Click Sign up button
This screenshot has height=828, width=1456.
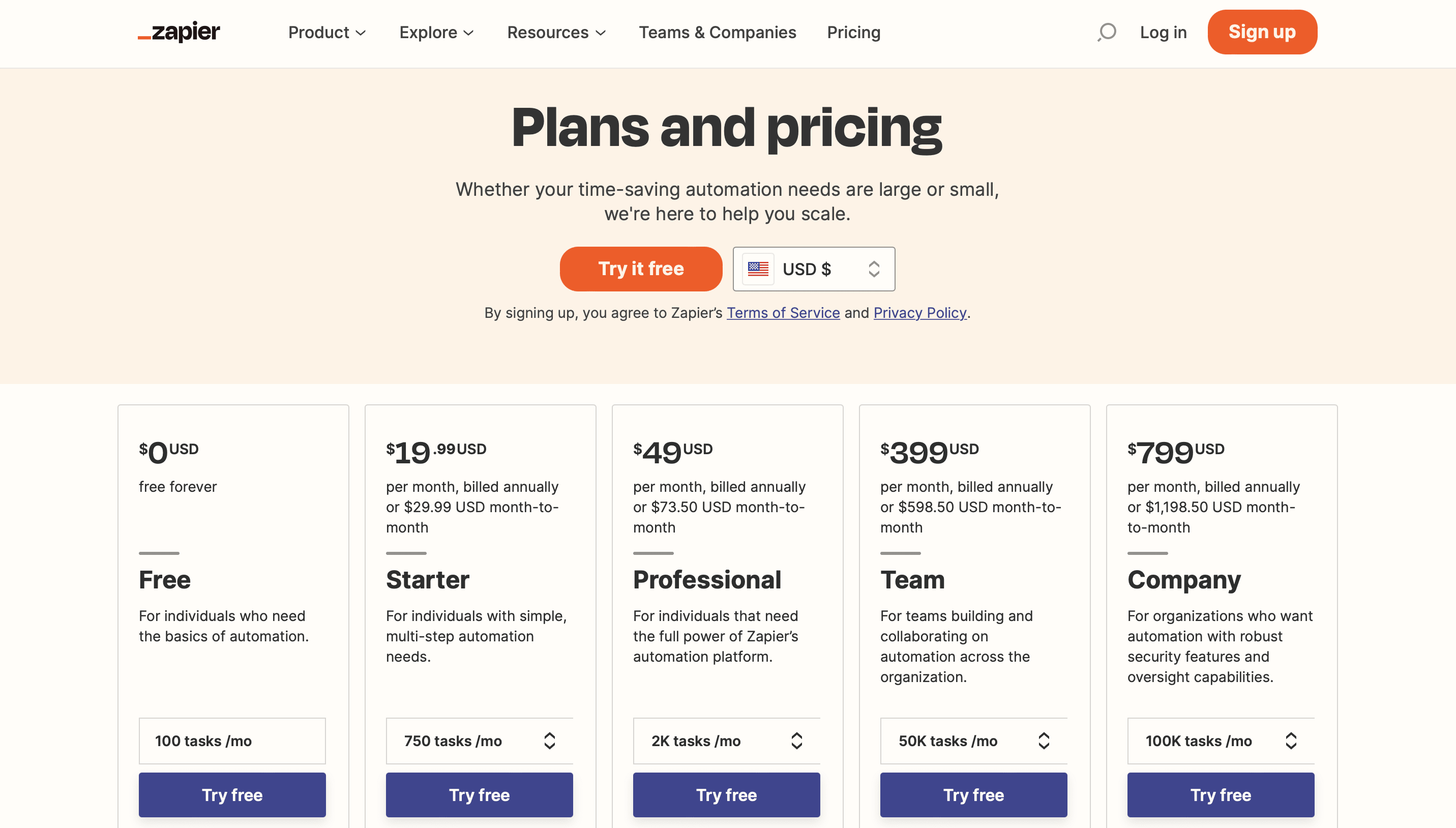1262,32
